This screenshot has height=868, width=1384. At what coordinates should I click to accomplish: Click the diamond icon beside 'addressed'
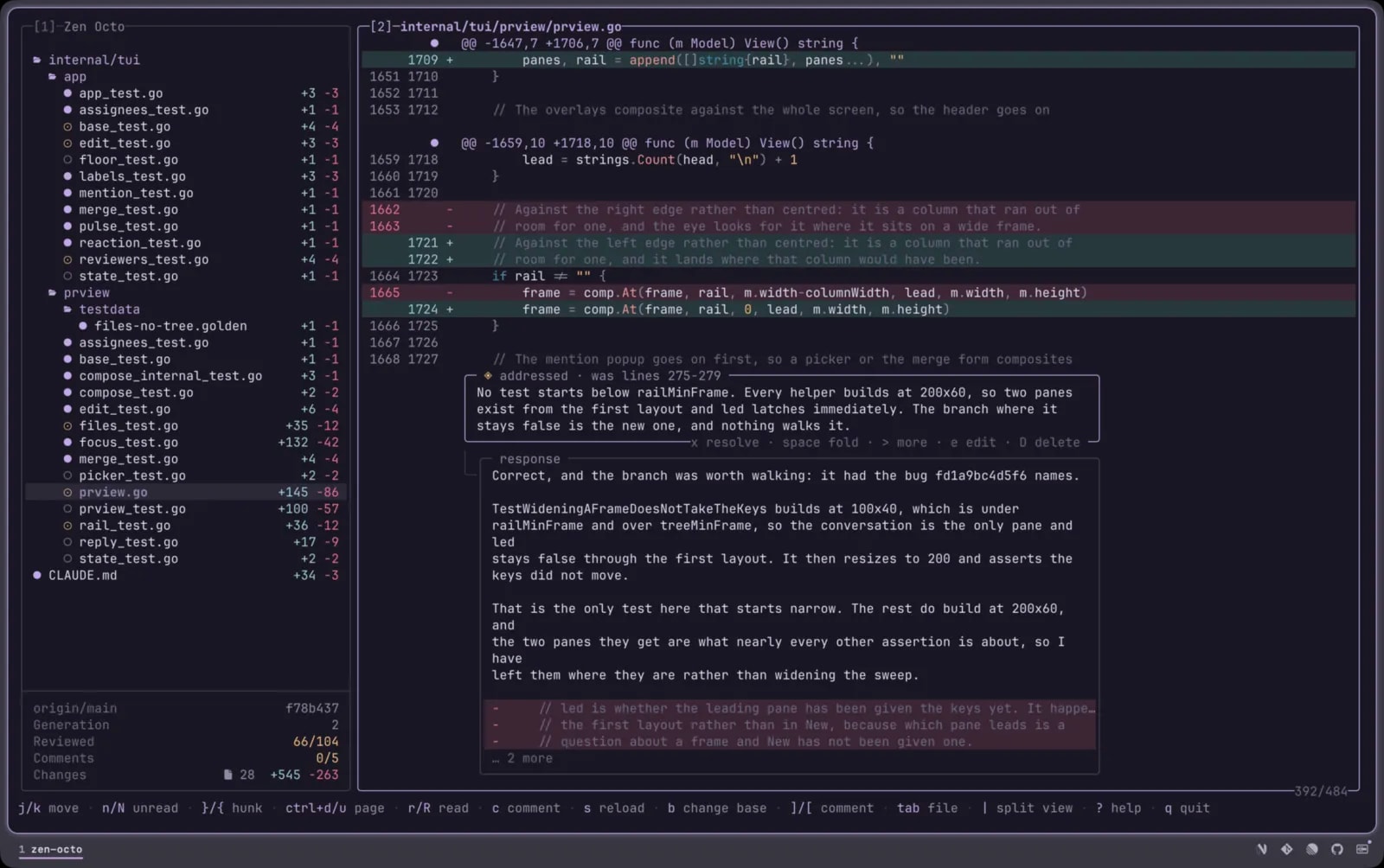[488, 376]
